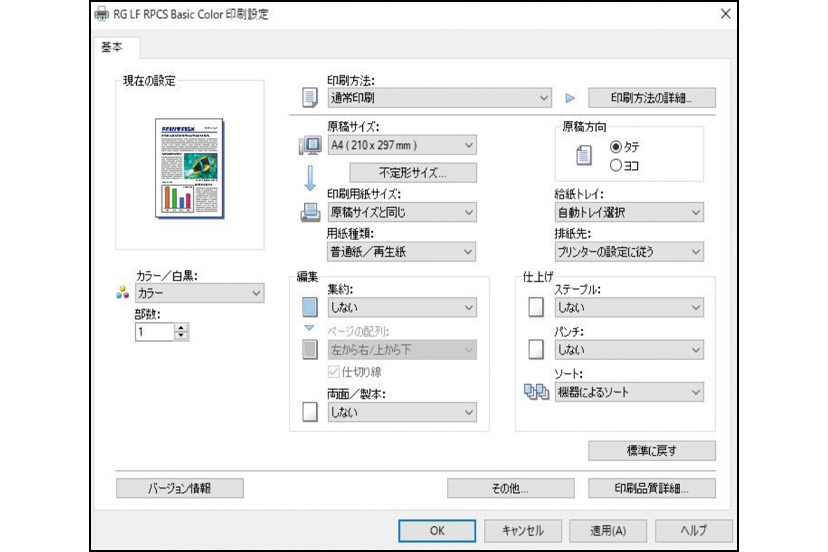Click the blue arrow next to print method
This screenshot has width=828, height=552.
pyautogui.click(x=570, y=98)
